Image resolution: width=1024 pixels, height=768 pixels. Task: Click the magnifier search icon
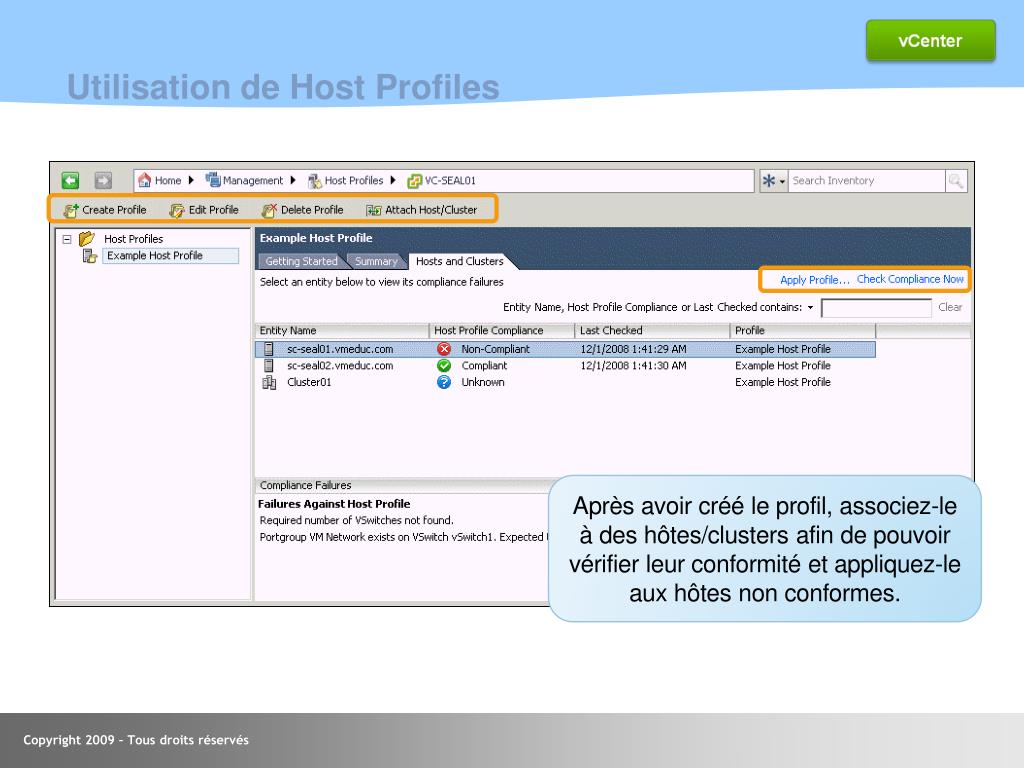coord(956,181)
